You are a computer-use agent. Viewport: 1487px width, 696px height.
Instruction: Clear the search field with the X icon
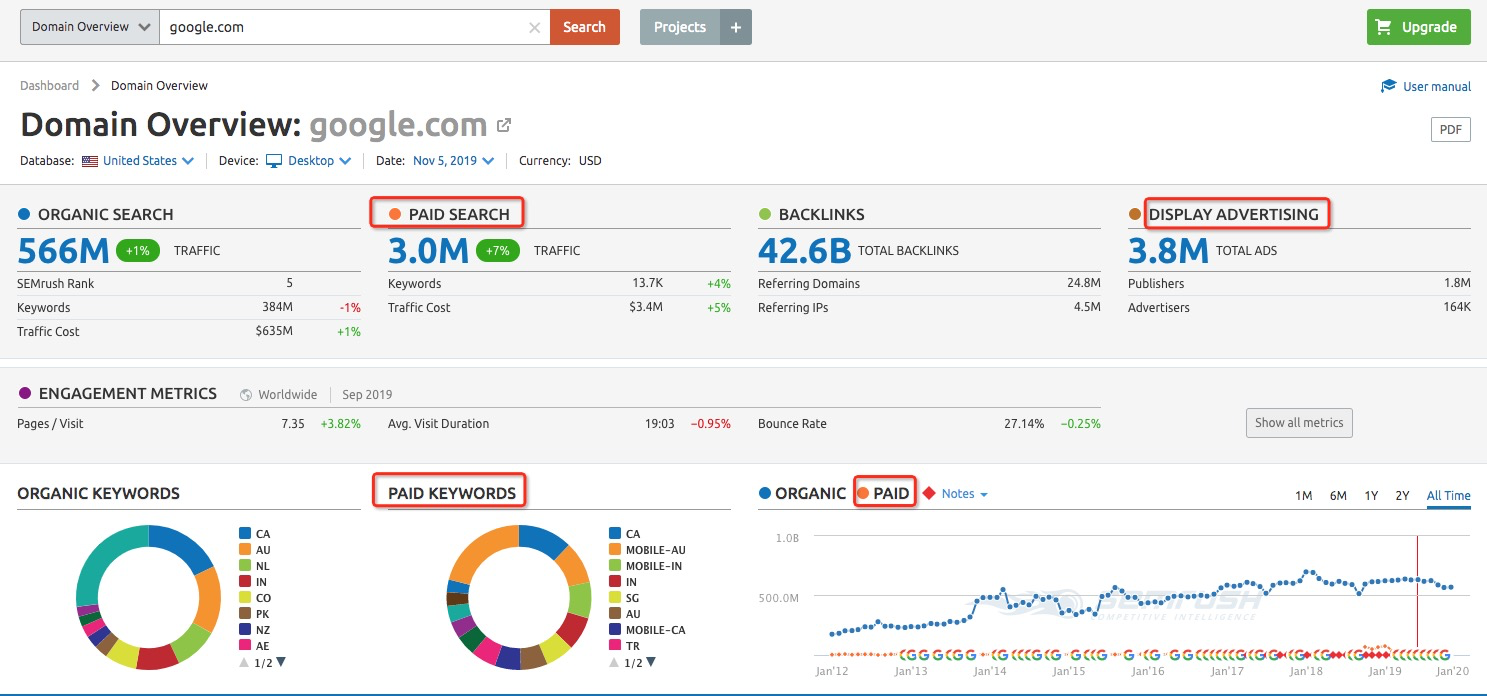click(535, 28)
